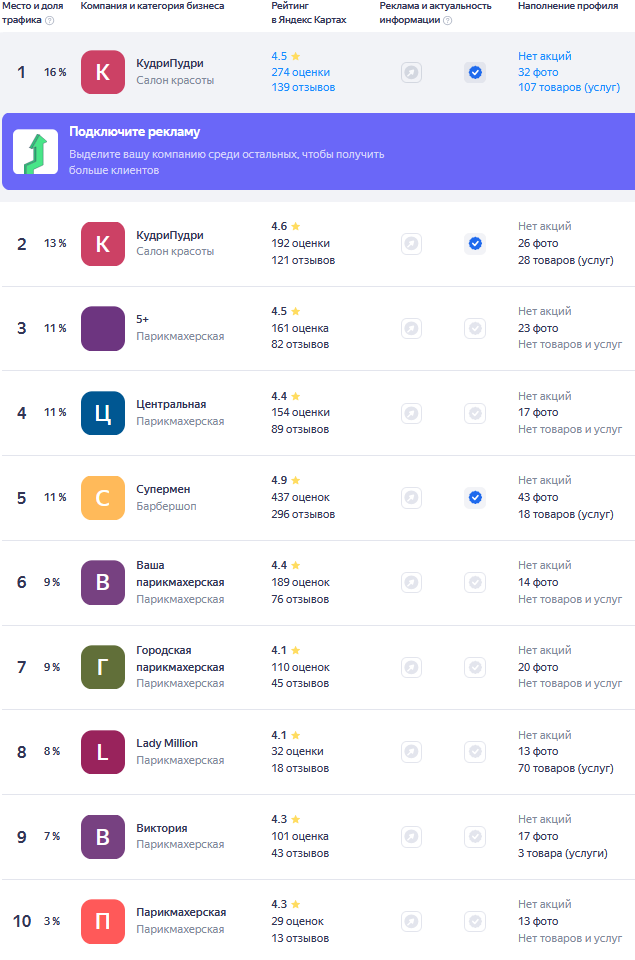Click '18 товаров (услуг)' in Супермен row
This screenshot has width=635, height=960.
[x=566, y=515]
